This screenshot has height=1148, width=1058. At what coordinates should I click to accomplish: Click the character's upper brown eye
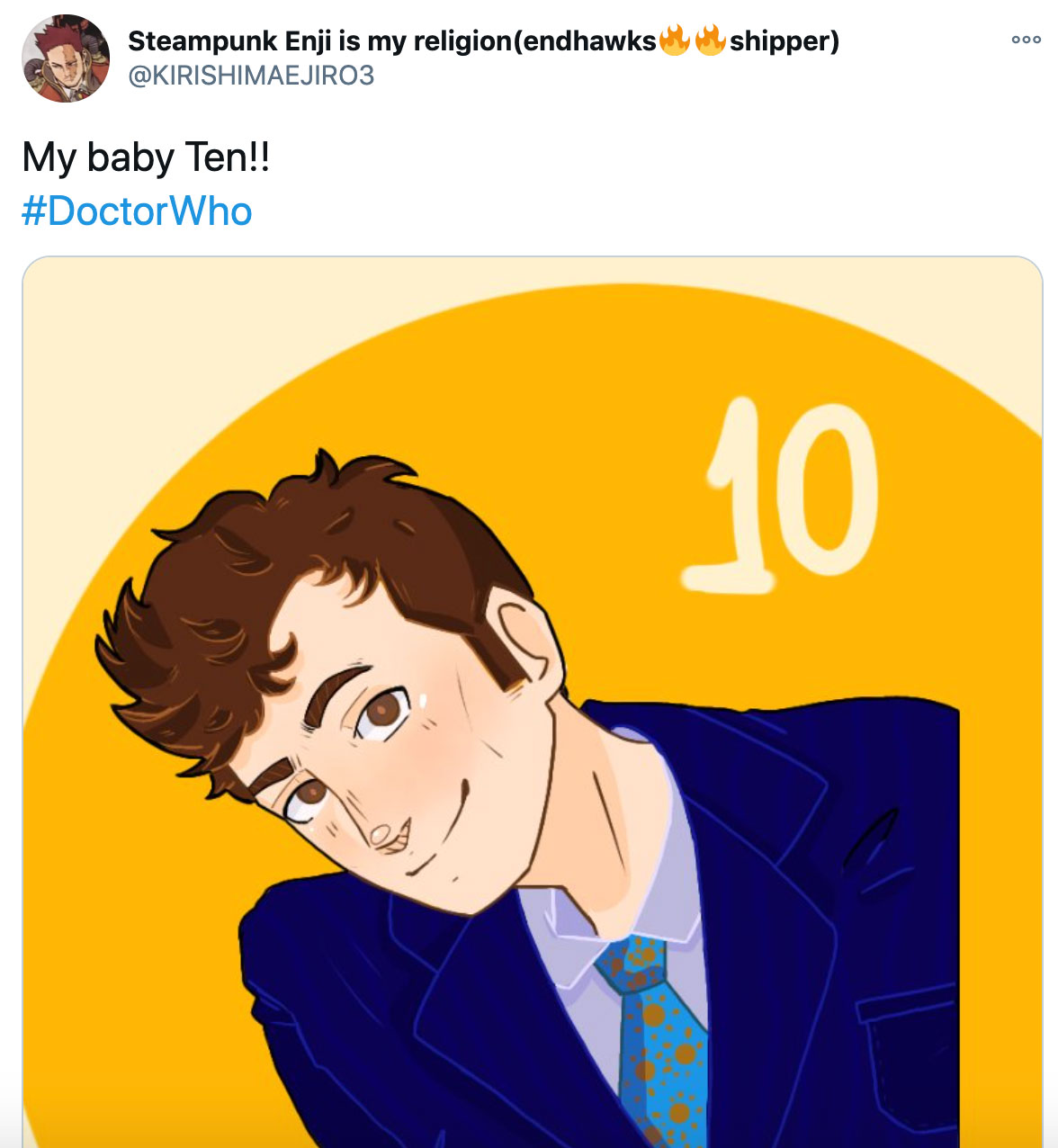point(383,712)
